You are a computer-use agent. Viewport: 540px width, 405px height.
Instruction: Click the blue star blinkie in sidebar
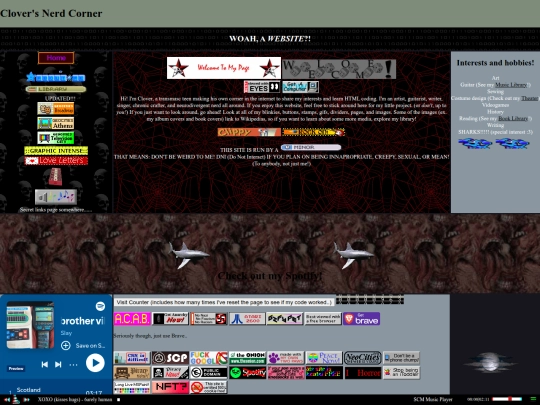[55, 77]
